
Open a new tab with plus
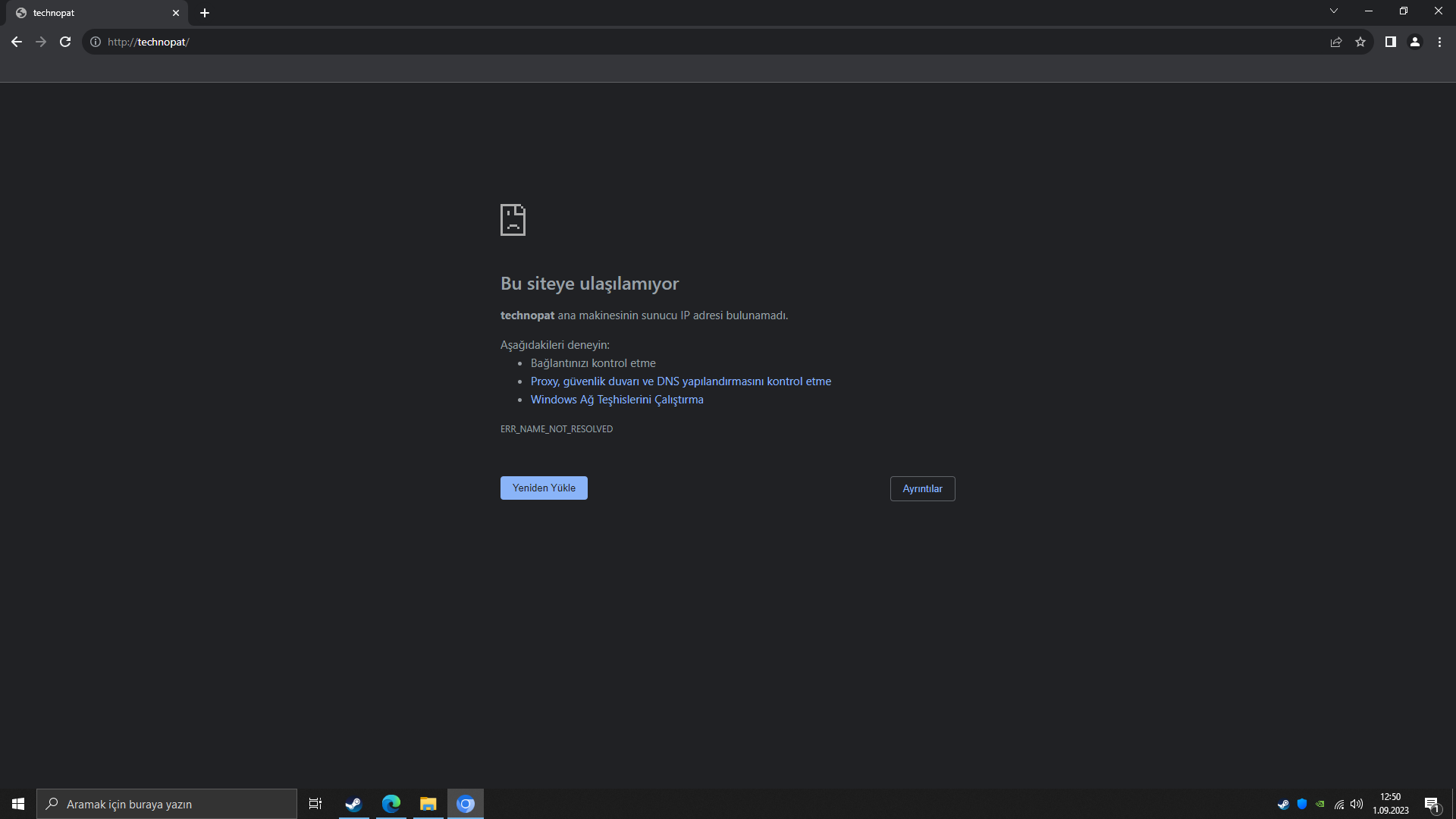[x=205, y=13]
